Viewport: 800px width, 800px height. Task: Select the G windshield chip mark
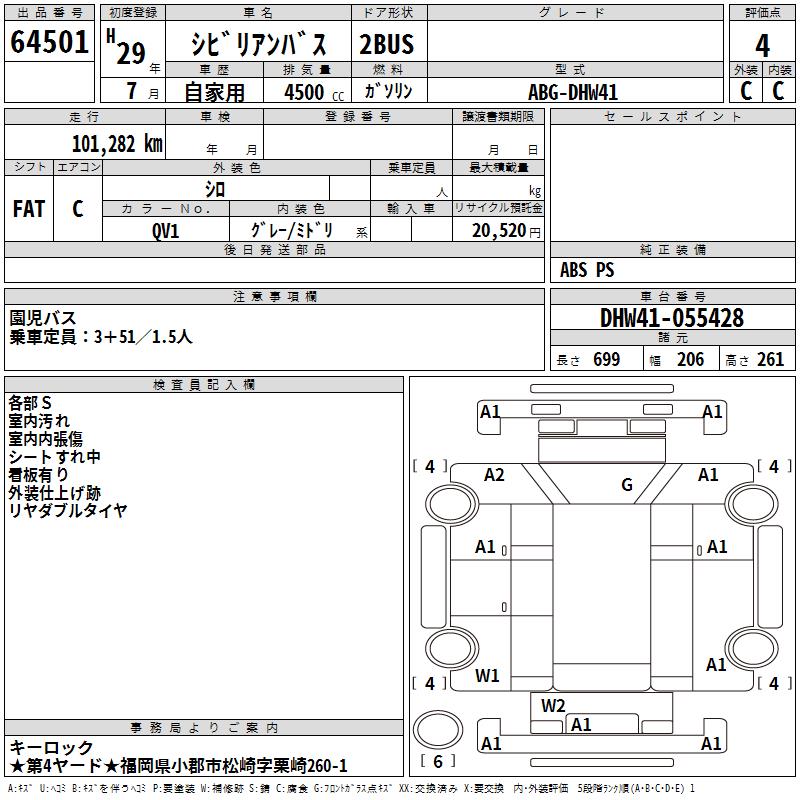pos(627,485)
